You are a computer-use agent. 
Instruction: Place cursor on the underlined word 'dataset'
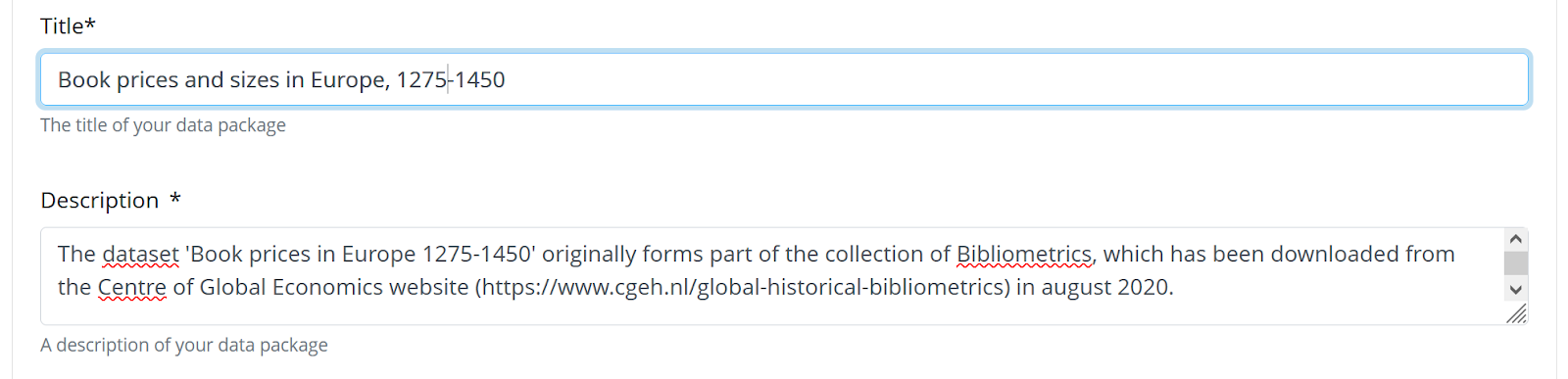141,255
